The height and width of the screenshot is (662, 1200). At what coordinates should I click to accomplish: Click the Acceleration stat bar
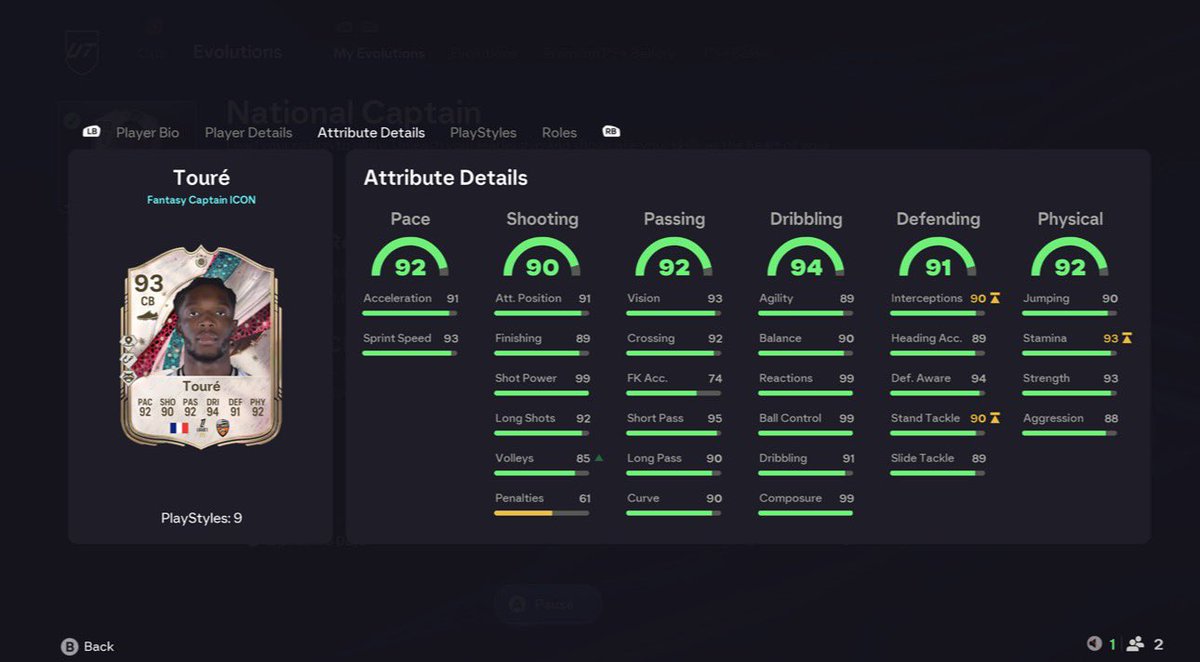tap(410, 313)
